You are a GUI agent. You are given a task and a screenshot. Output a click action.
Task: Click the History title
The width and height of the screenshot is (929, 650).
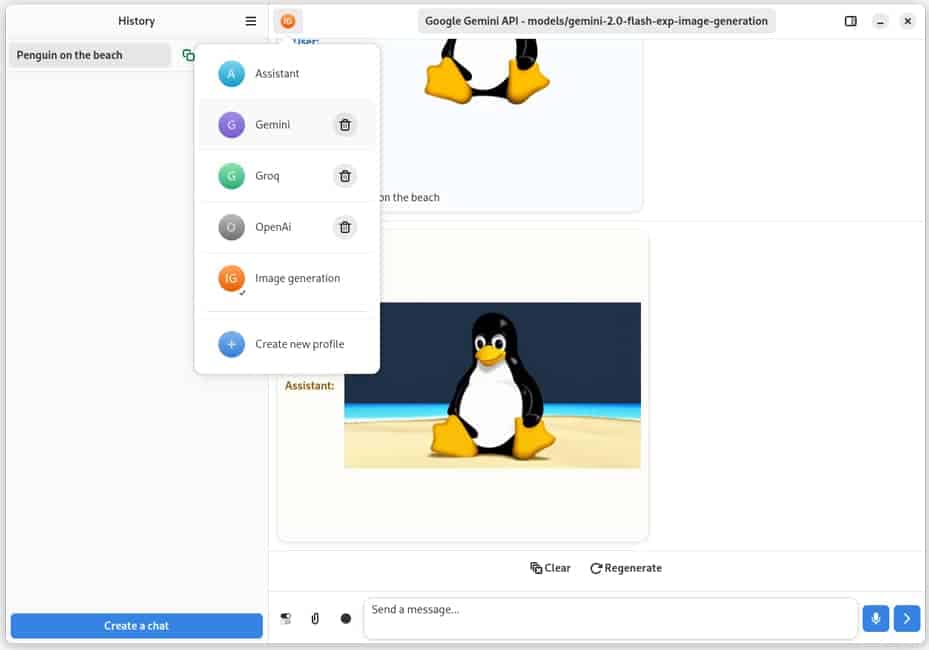coord(136,21)
